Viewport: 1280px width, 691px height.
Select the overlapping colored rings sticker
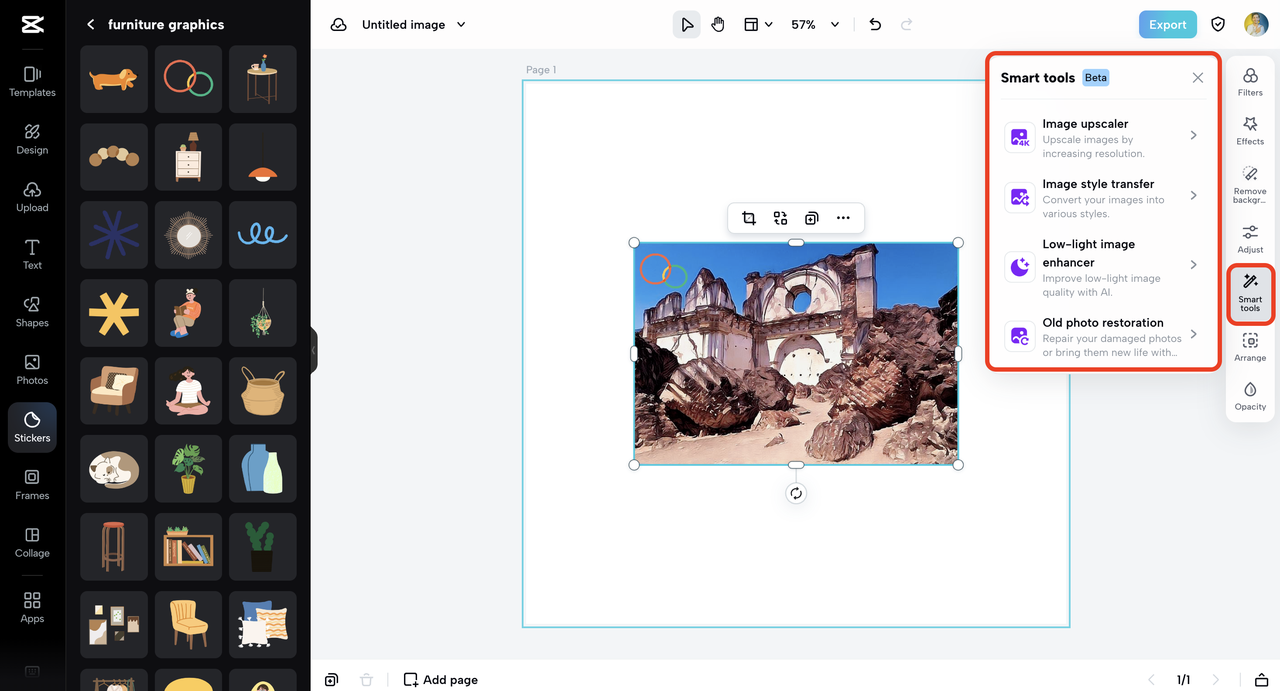coord(188,78)
